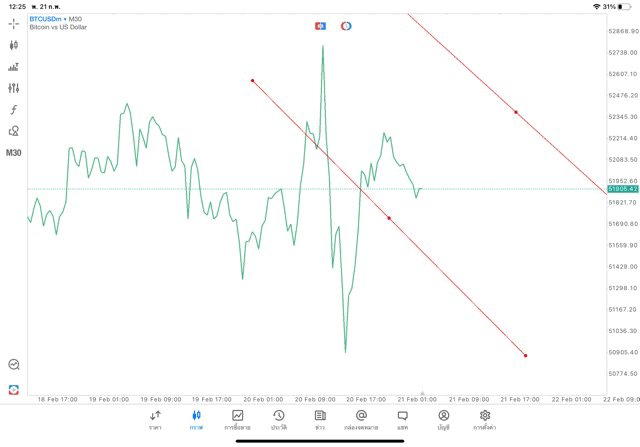Enable the crosshair cursor tool
The image size is (640, 447).
14,23
